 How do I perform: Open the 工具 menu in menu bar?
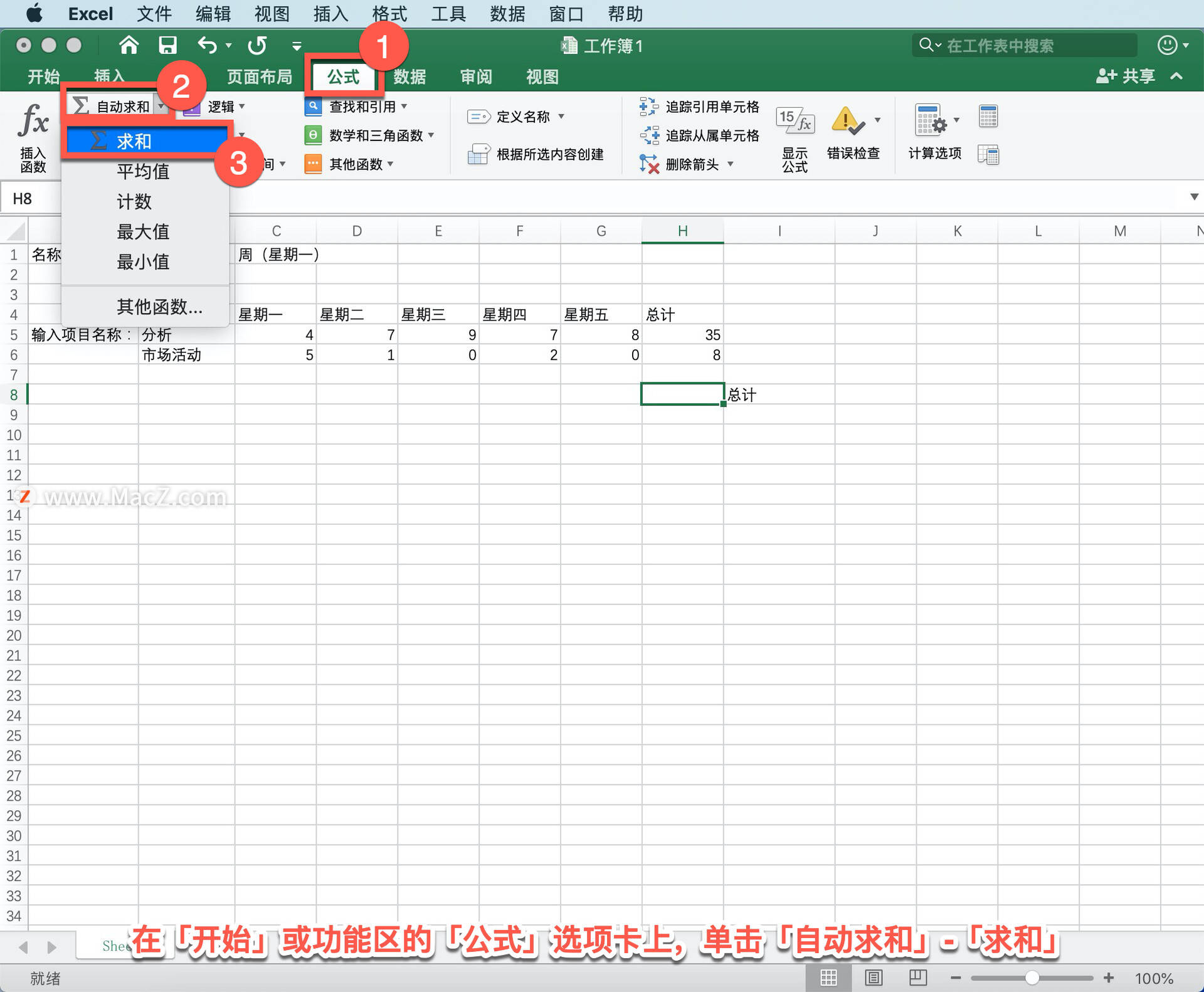(x=448, y=13)
